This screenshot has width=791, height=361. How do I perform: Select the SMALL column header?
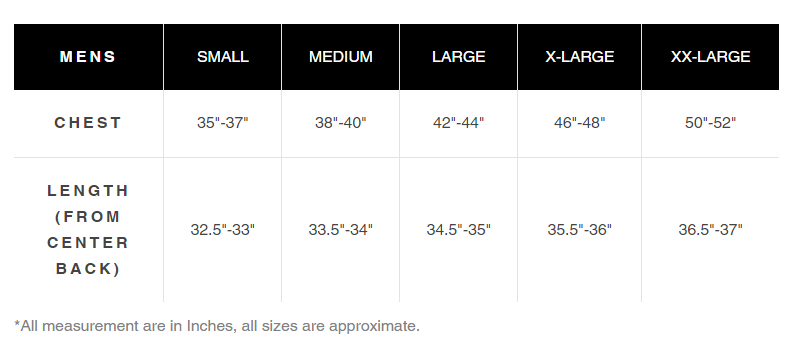tap(222, 57)
